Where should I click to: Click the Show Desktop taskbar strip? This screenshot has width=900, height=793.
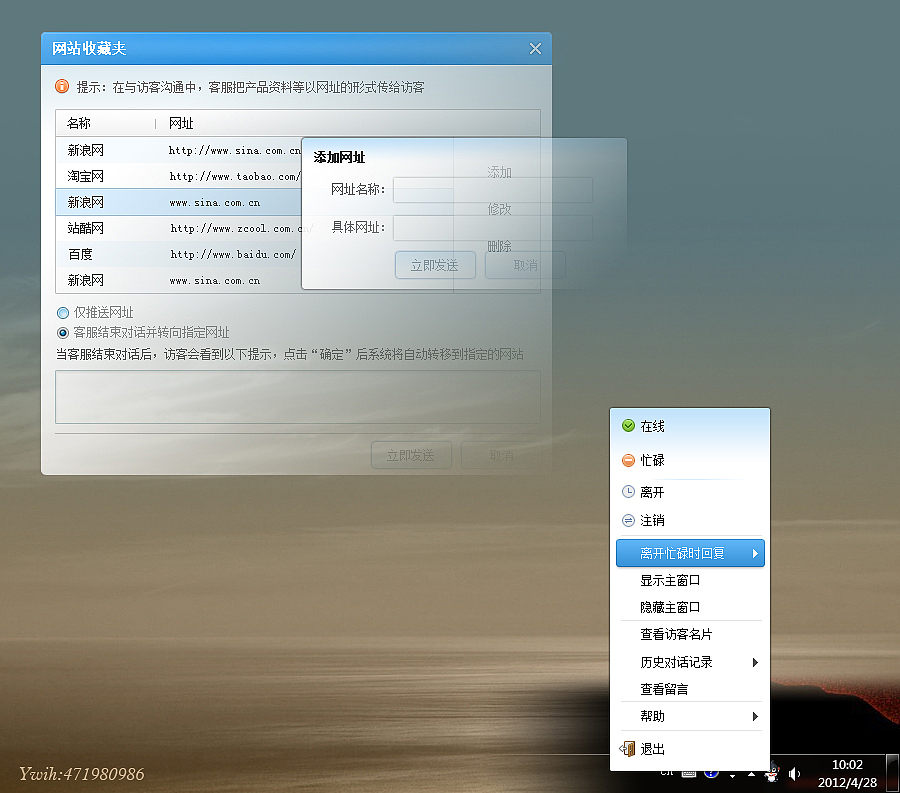click(893, 773)
